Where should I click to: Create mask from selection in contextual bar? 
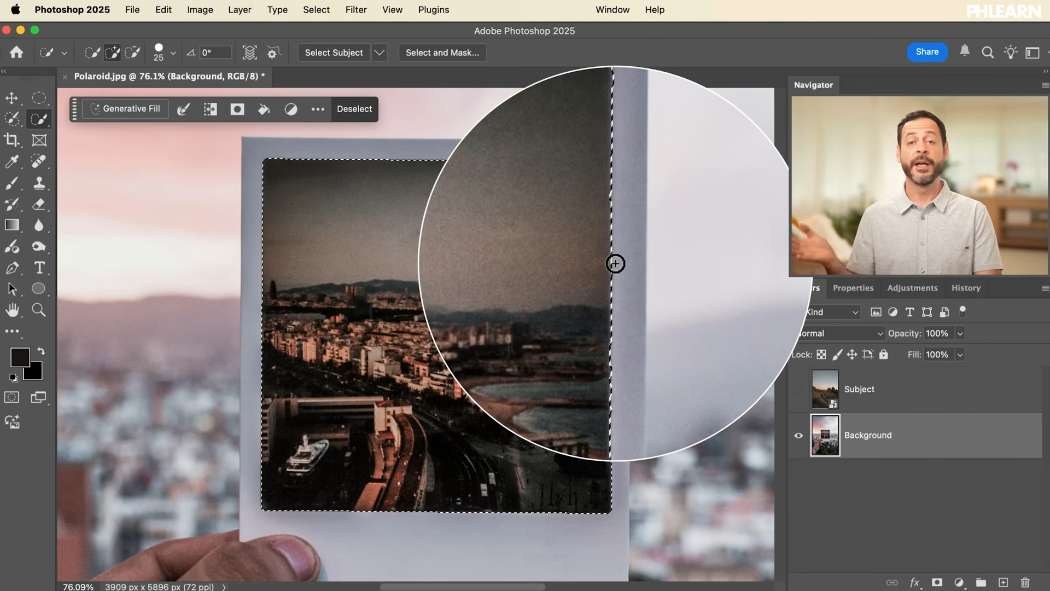tap(237, 109)
